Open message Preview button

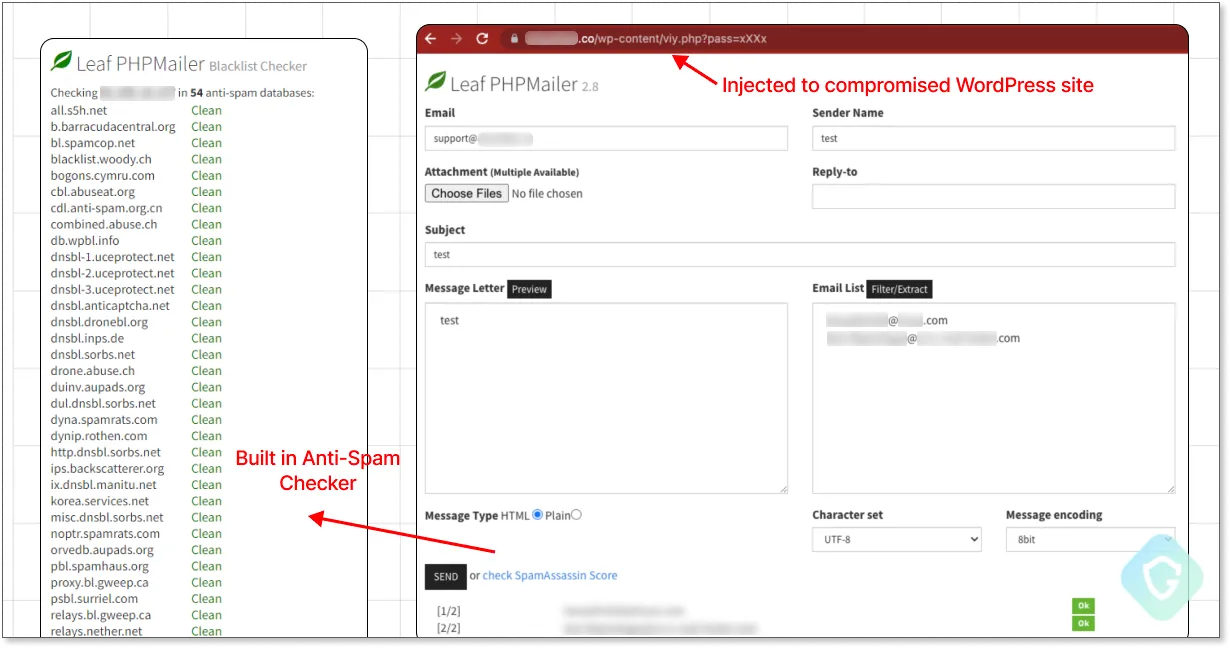pos(529,289)
